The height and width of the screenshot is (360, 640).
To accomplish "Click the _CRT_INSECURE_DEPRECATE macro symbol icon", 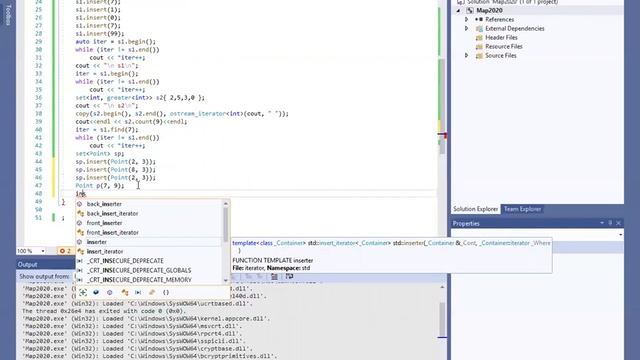I will point(80,261).
